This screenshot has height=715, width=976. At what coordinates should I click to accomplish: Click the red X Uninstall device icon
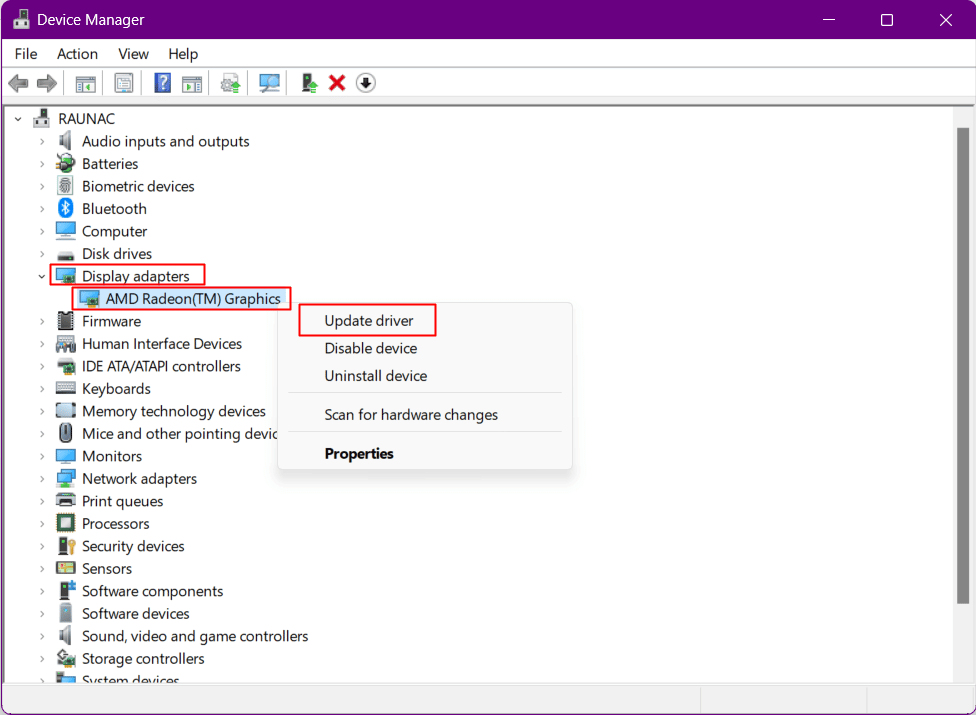(x=337, y=83)
